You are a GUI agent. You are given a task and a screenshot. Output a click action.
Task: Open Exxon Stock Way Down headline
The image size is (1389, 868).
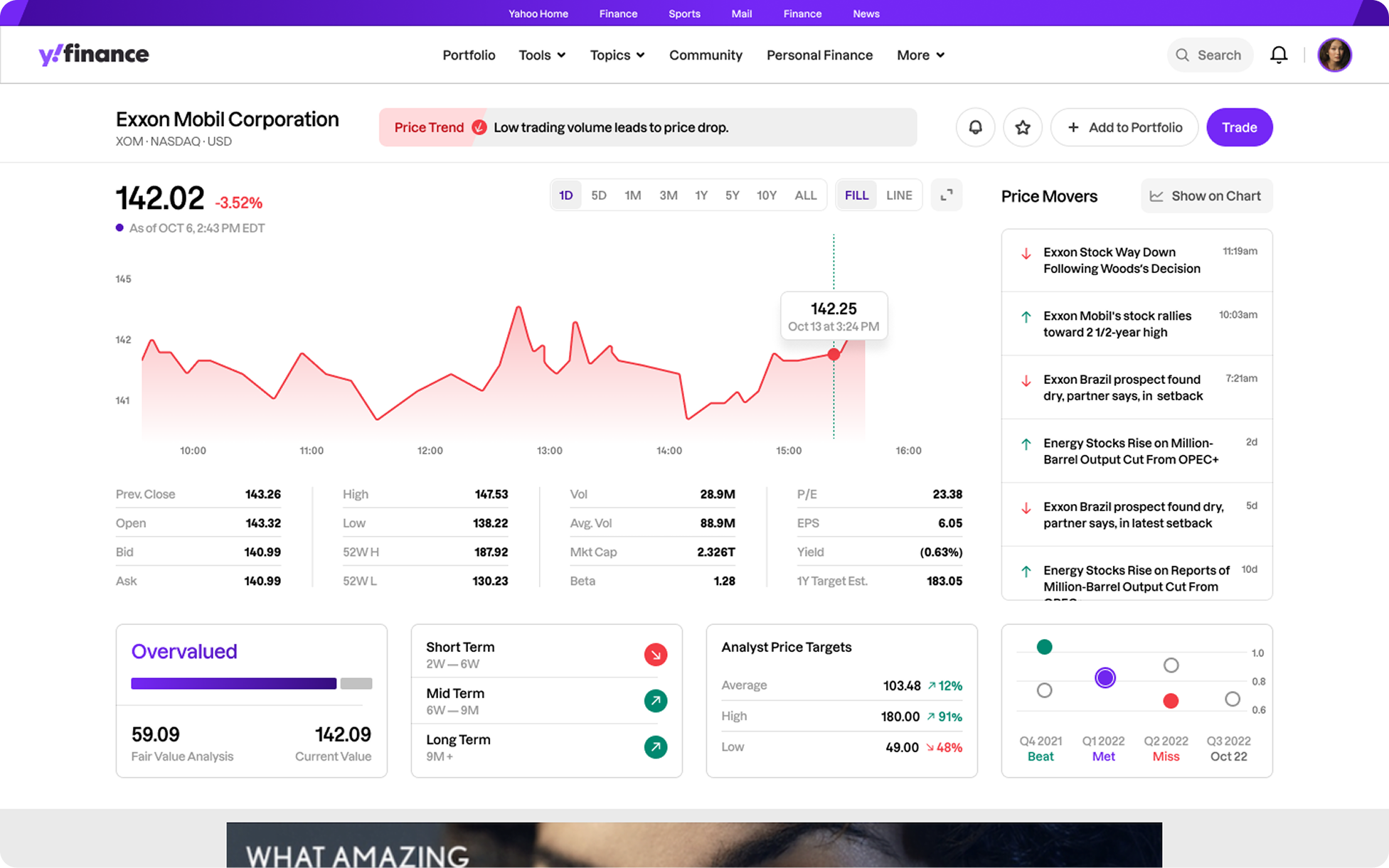coord(1122,260)
